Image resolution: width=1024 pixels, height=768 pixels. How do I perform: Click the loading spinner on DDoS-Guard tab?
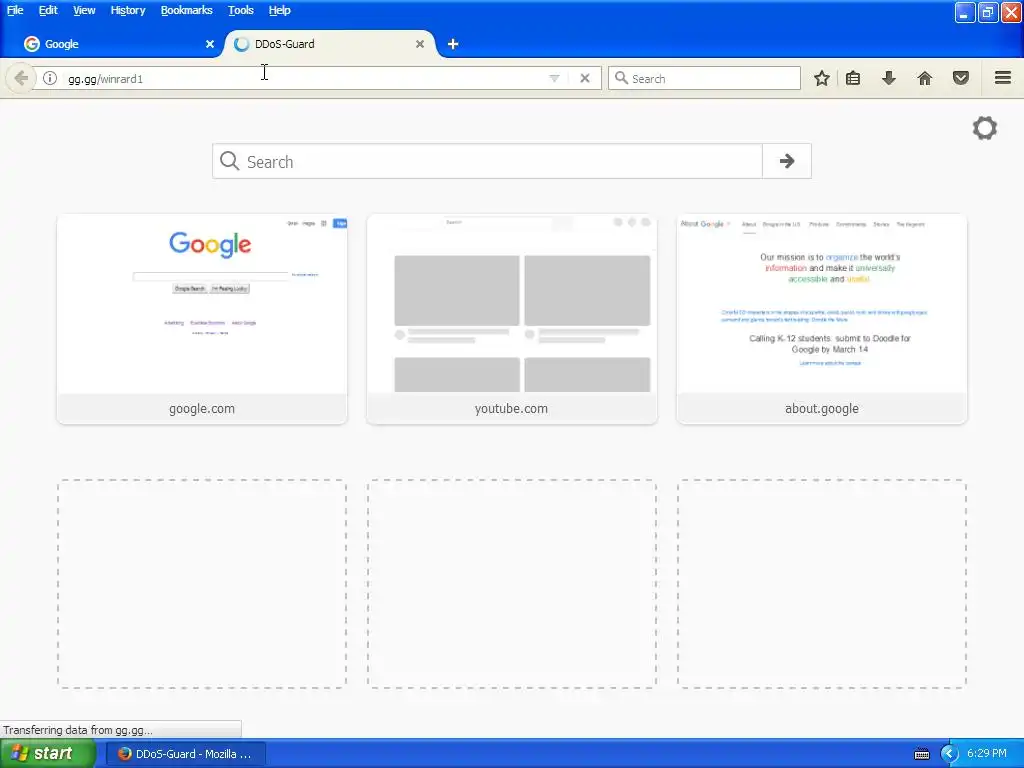pyautogui.click(x=242, y=44)
